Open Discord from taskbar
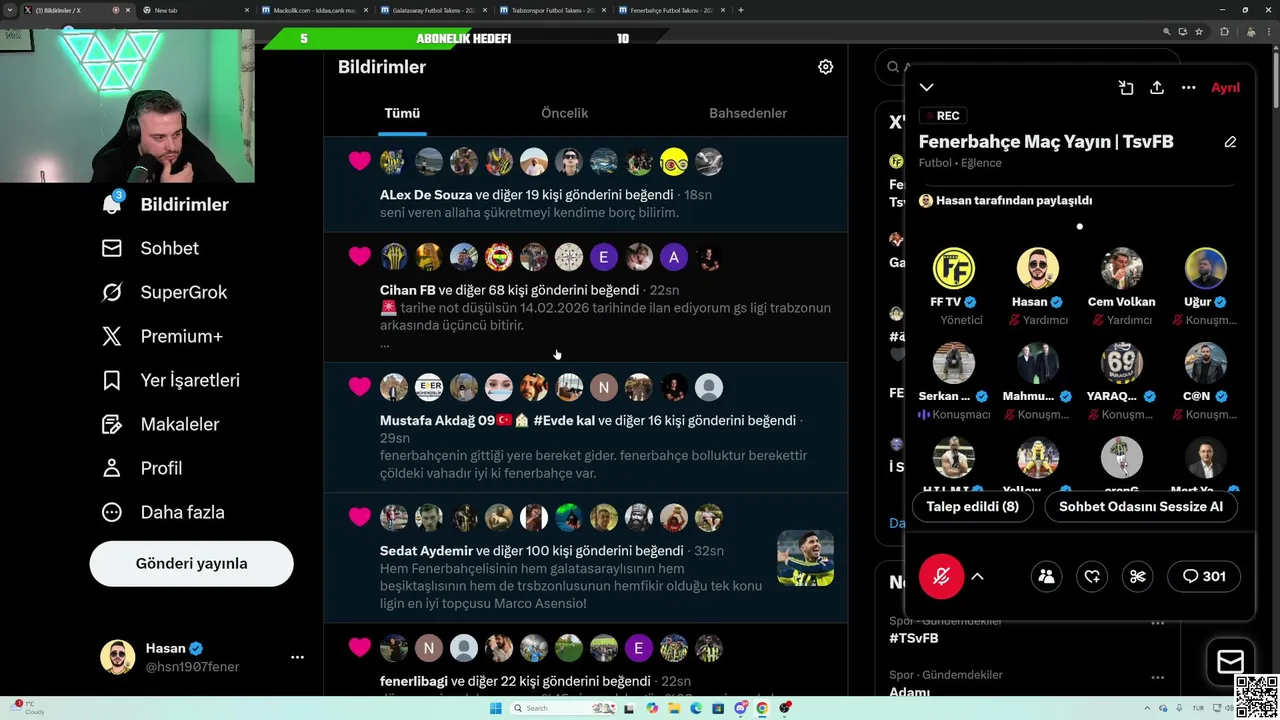The width and height of the screenshot is (1280, 720). [x=740, y=708]
